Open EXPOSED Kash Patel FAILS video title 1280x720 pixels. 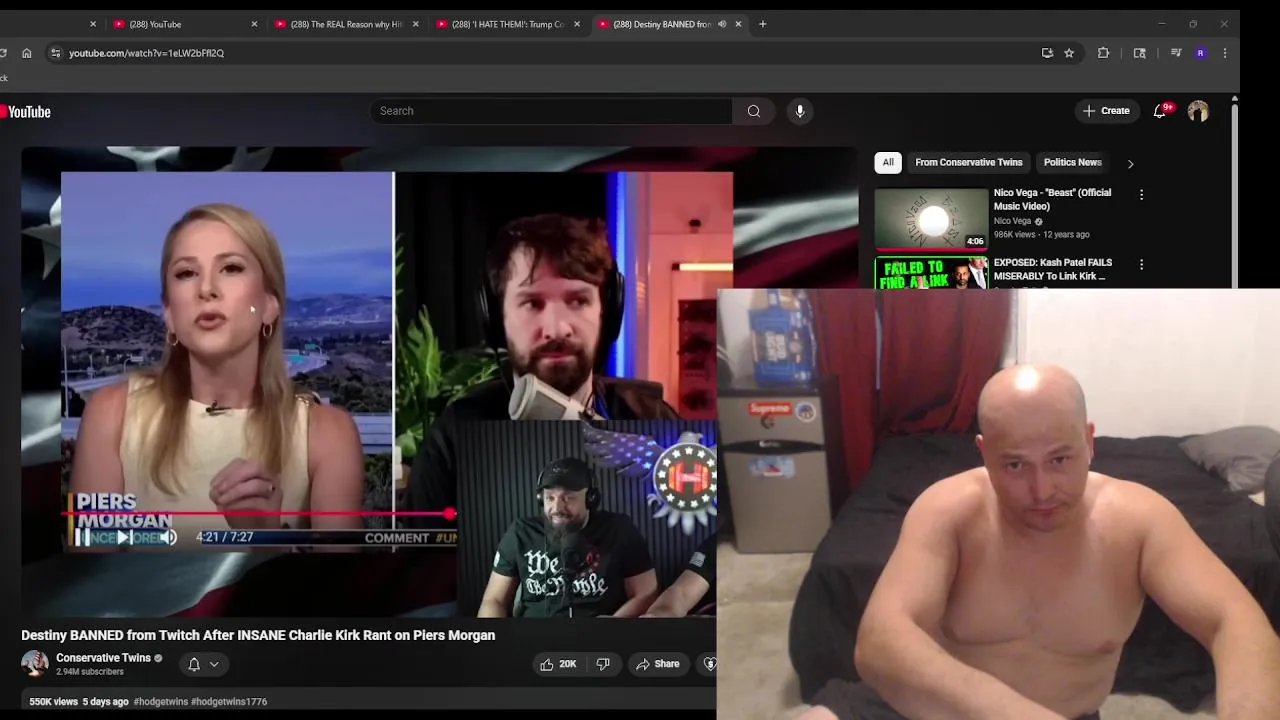(x=1052, y=269)
